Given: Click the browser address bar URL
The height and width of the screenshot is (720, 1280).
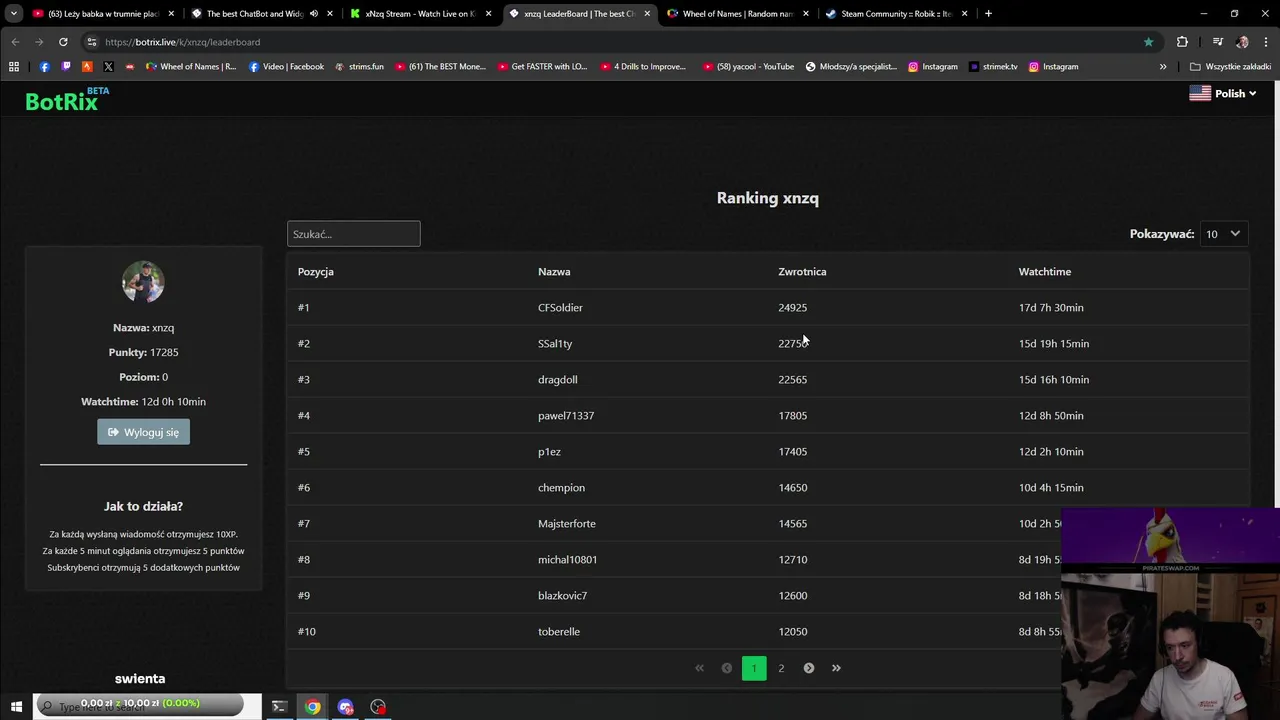Looking at the screenshot, I should (x=182, y=42).
